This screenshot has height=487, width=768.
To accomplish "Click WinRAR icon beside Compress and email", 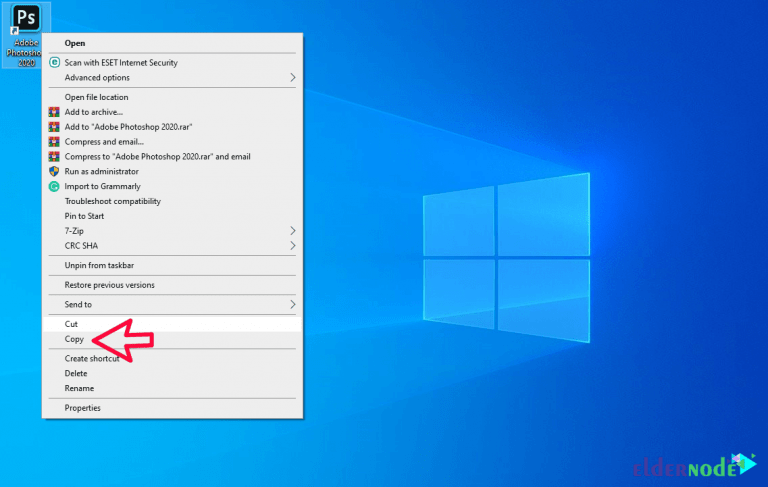I will pyautogui.click(x=54, y=142).
